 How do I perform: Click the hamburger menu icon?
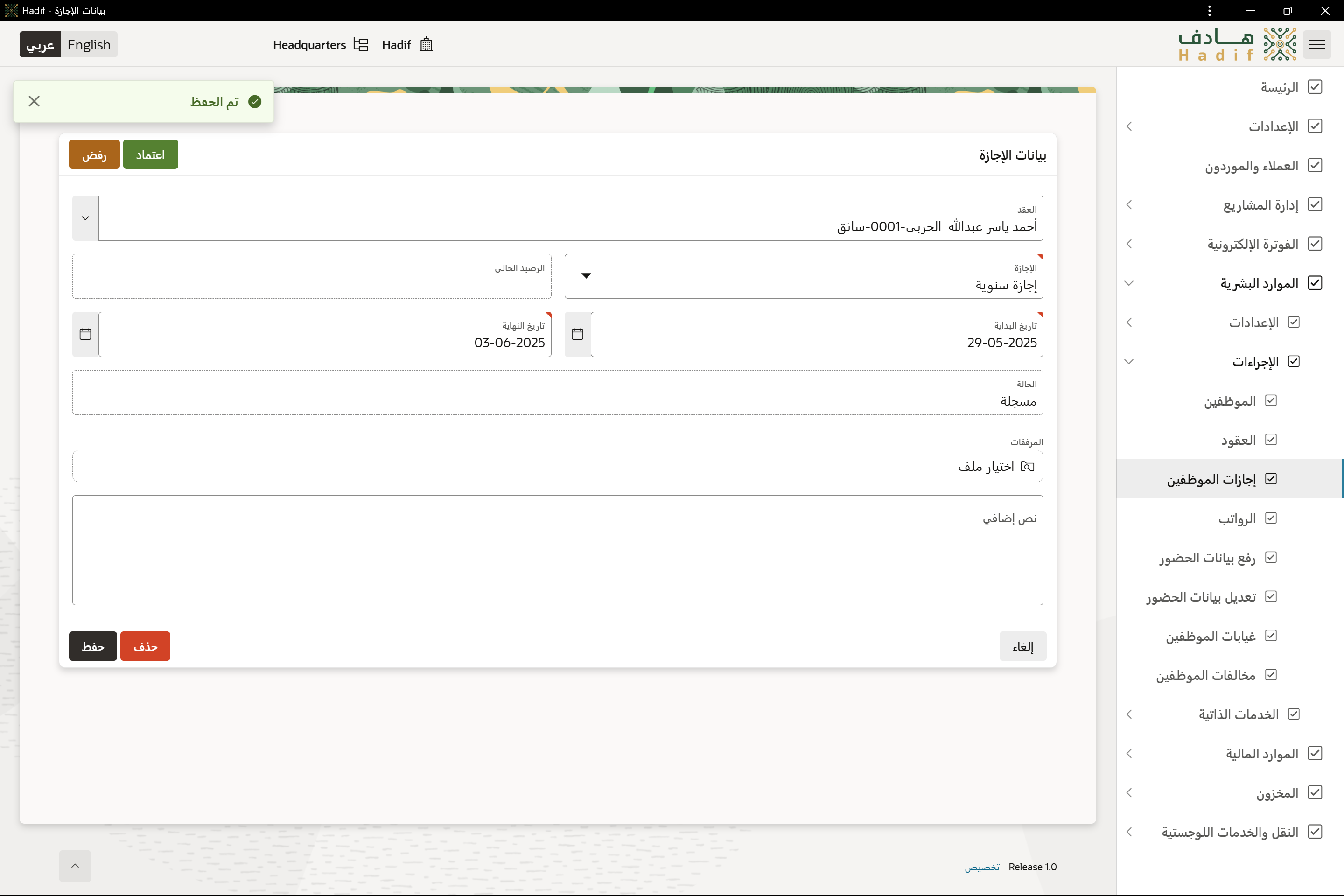click(1316, 45)
